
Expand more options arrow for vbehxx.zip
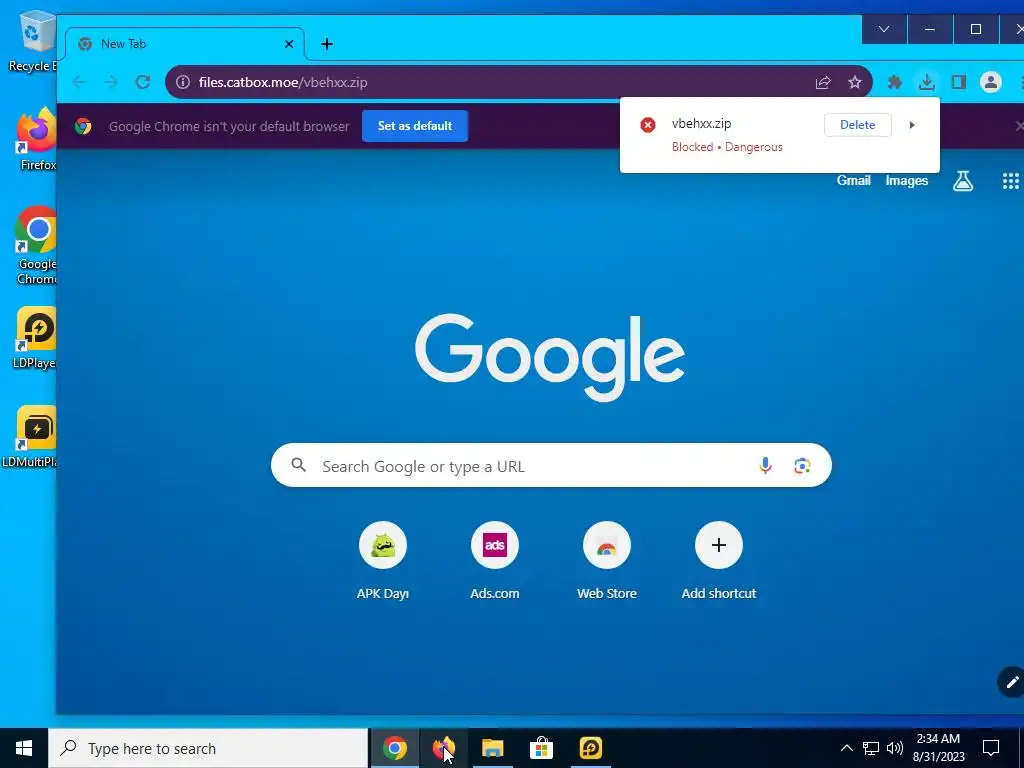coord(912,125)
